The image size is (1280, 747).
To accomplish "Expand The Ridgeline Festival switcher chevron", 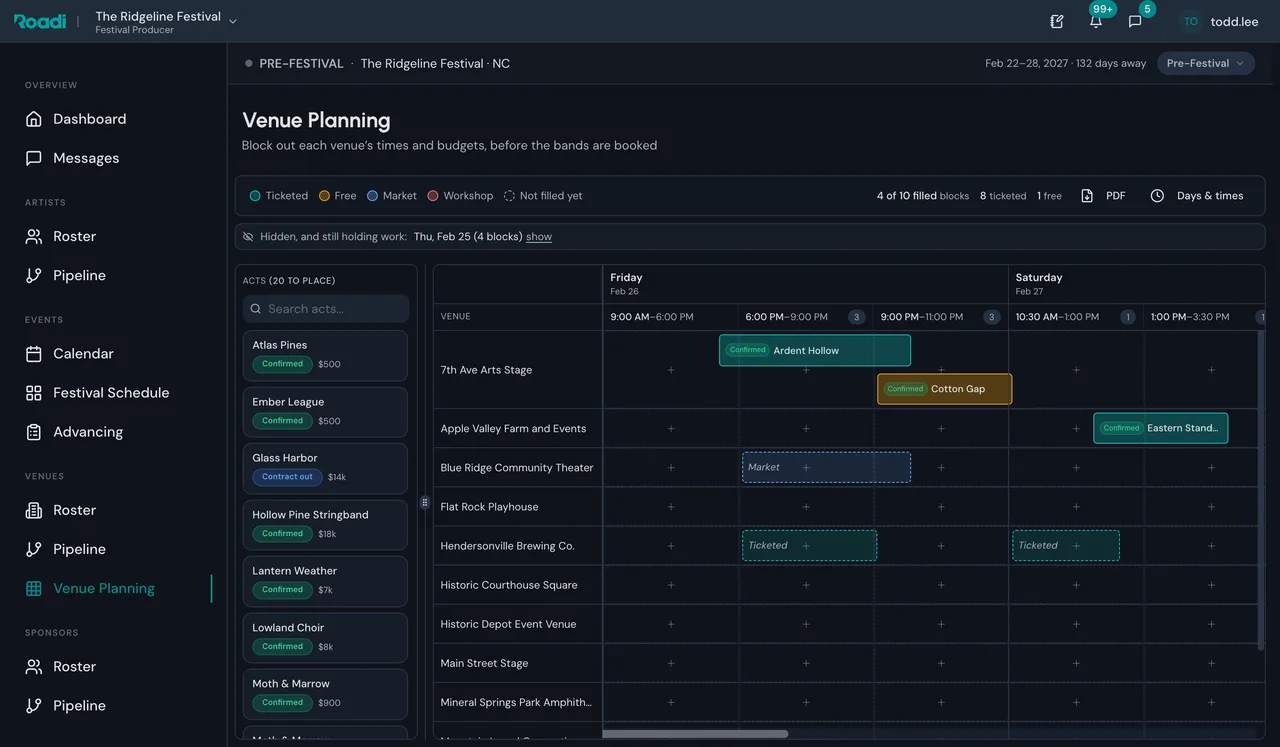I will click(233, 21).
